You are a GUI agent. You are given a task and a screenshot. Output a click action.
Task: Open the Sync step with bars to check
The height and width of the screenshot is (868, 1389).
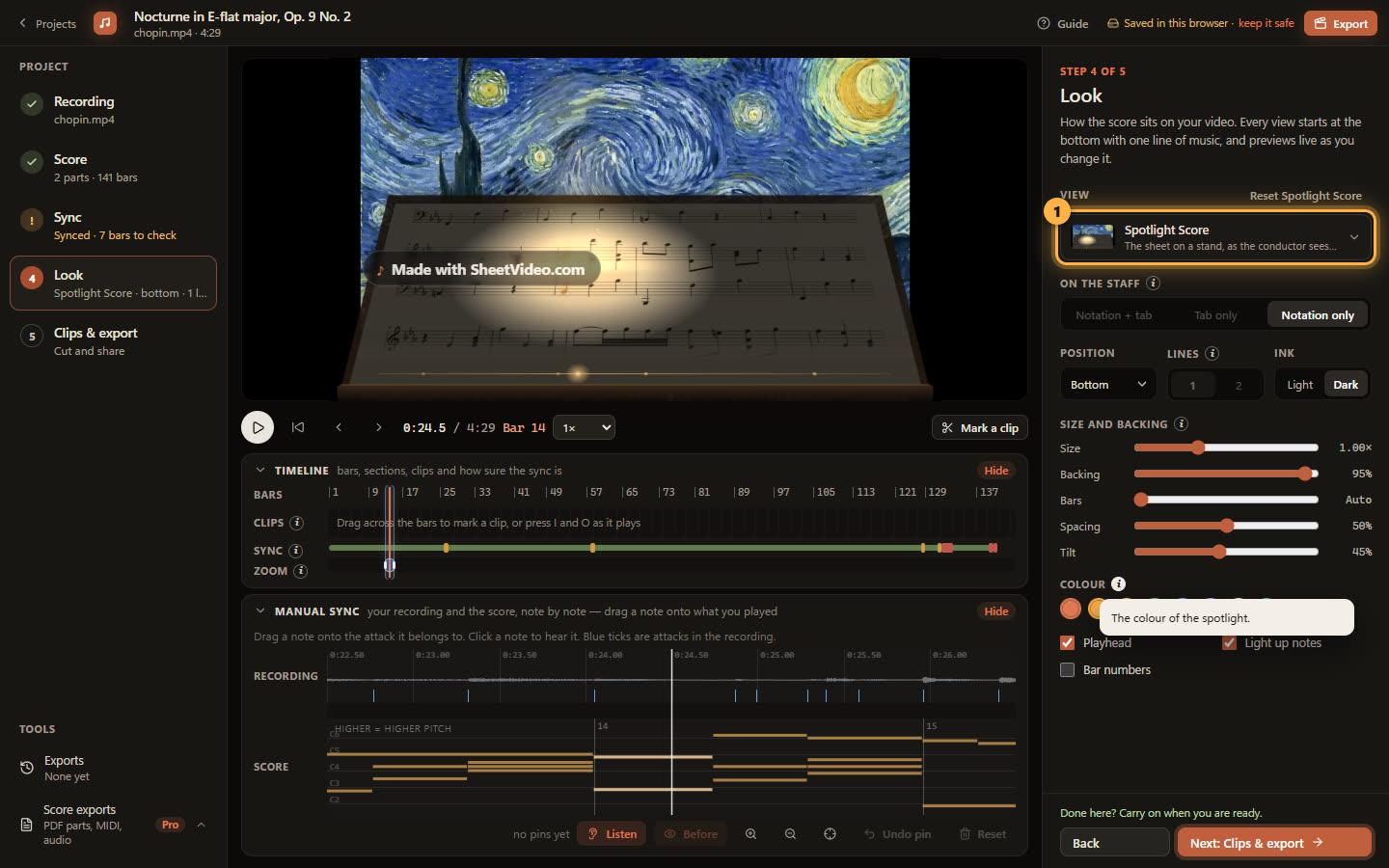(x=113, y=226)
